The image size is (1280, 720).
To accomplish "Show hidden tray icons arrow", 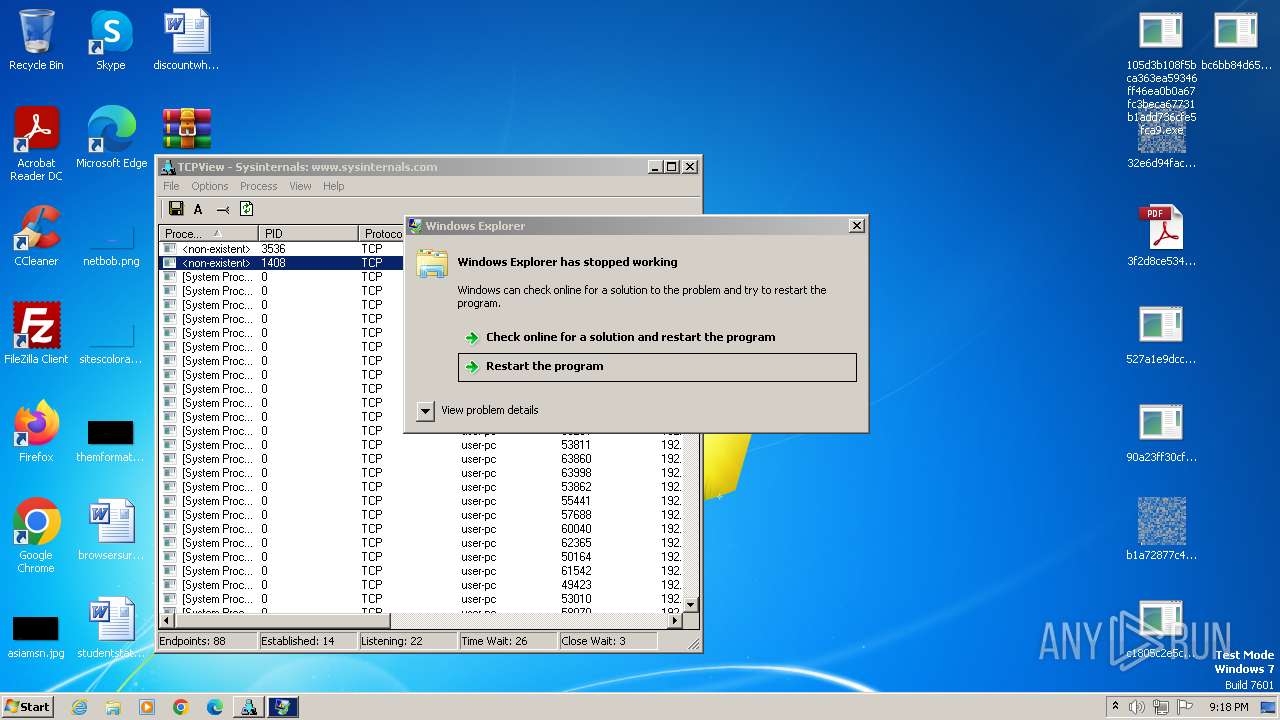I will [1115, 706].
